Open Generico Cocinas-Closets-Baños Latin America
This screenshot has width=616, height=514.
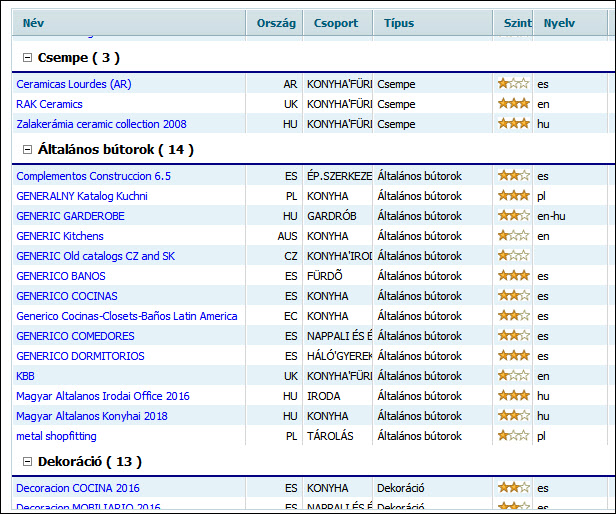click(126, 316)
